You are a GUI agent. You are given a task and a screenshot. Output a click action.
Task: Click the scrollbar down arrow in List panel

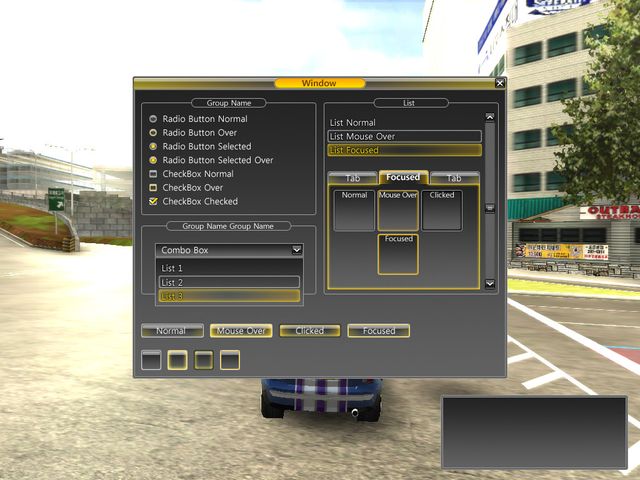pos(489,284)
